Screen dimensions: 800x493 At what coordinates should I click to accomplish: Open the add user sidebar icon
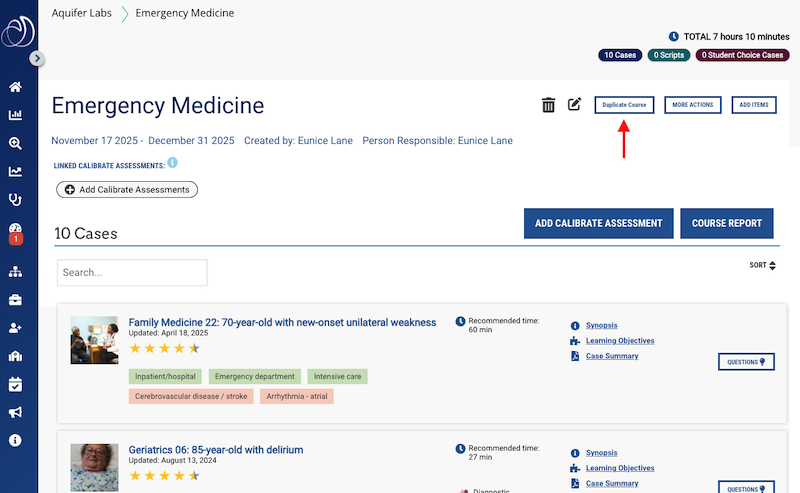coord(15,328)
